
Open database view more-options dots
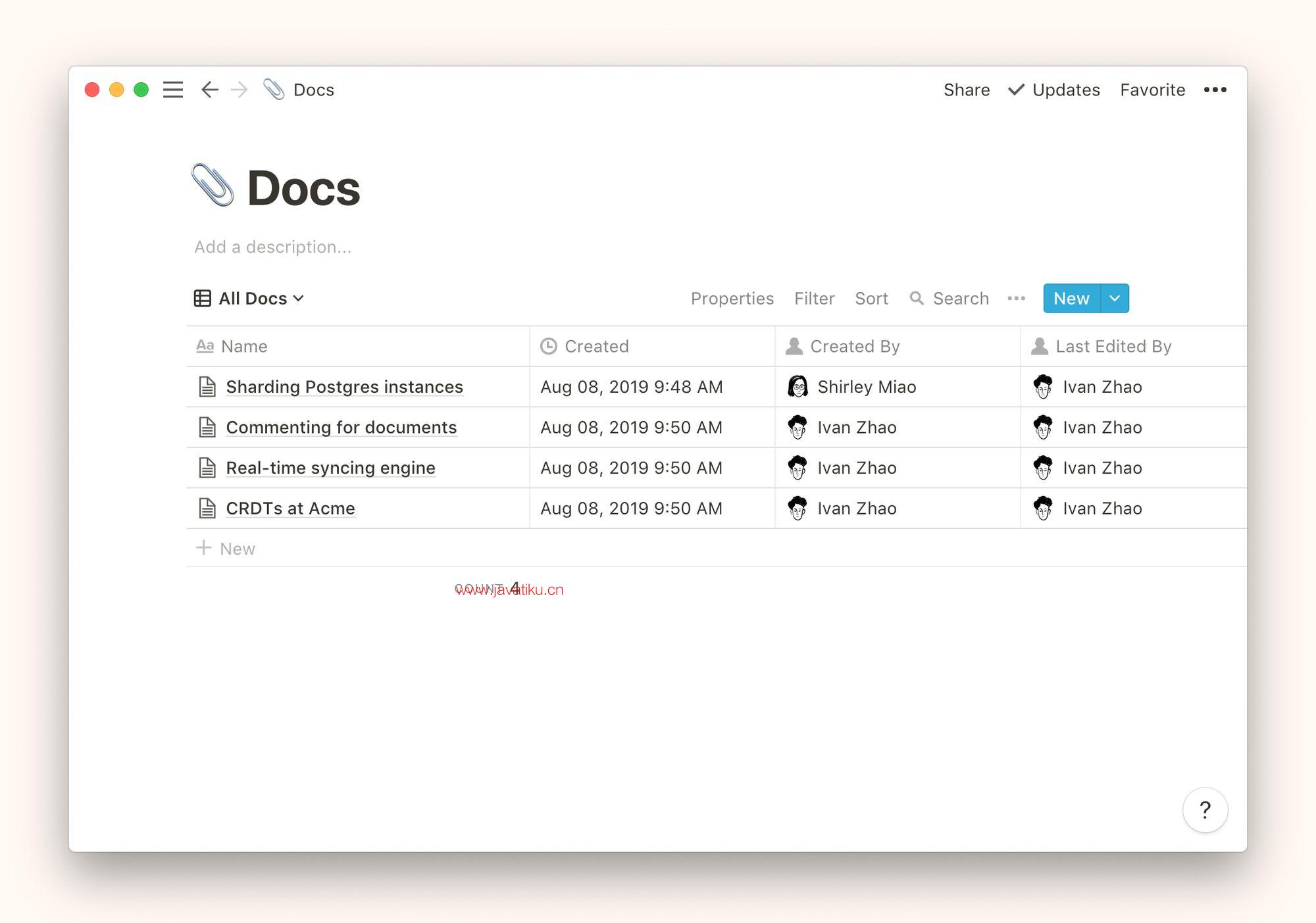click(x=1016, y=299)
